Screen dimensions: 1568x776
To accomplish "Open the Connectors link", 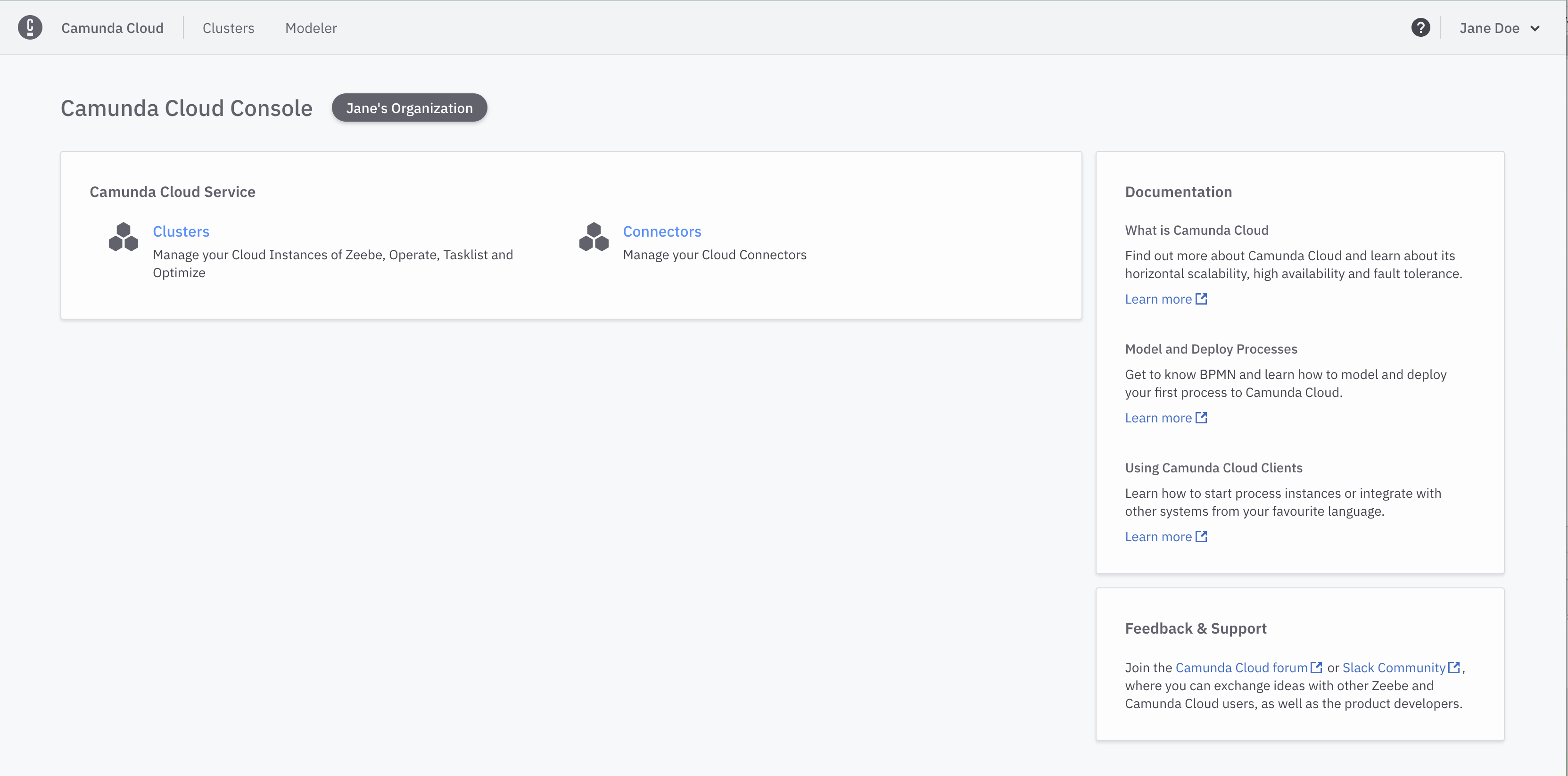I will coord(661,231).
